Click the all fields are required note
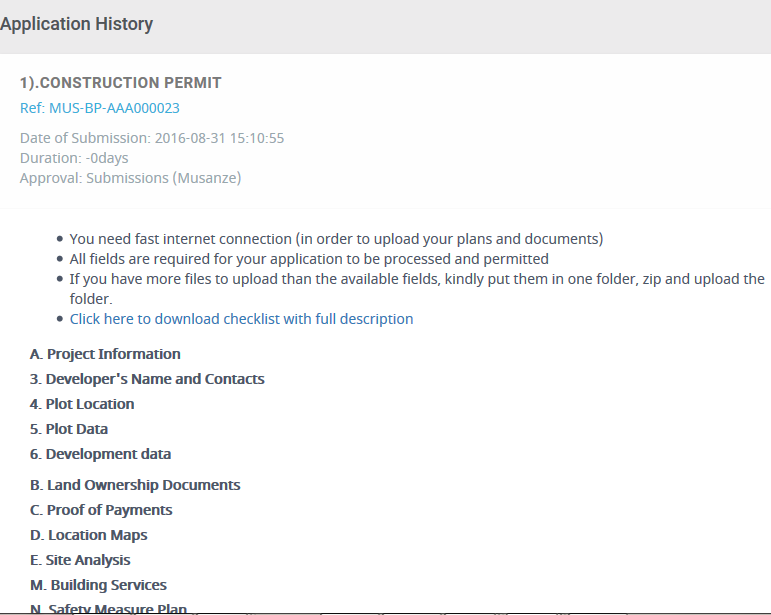The width and height of the screenshot is (771, 615). [309, 259]
